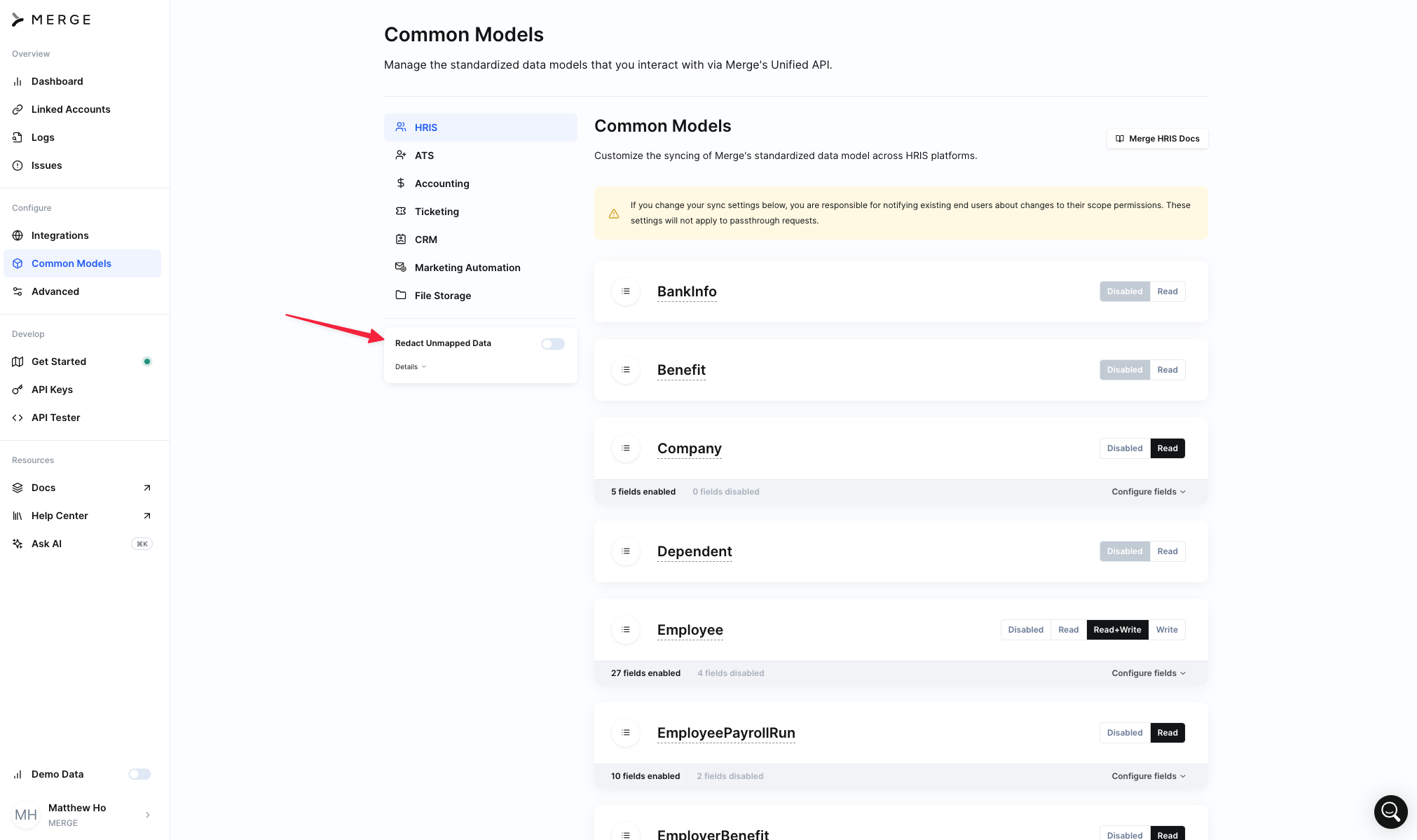
Task: Switch to the ATS category tab
Action: tap(424, 156)
